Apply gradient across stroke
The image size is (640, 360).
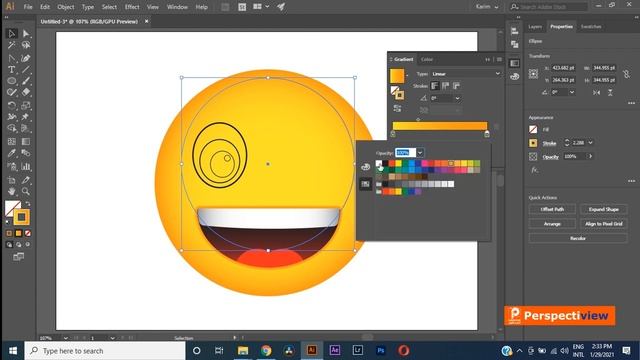(456, 86)
